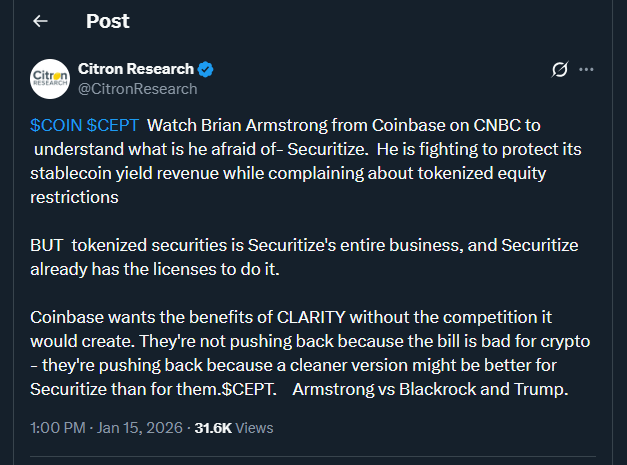The image size is (627, 465).
Task: Go back using the left arrow
Action: click(40, 21)
